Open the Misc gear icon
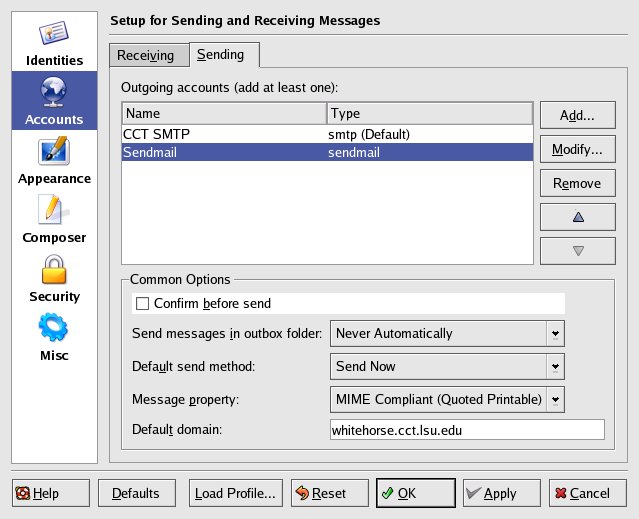Viewport: 639px width, 519px height. (54, 329)
